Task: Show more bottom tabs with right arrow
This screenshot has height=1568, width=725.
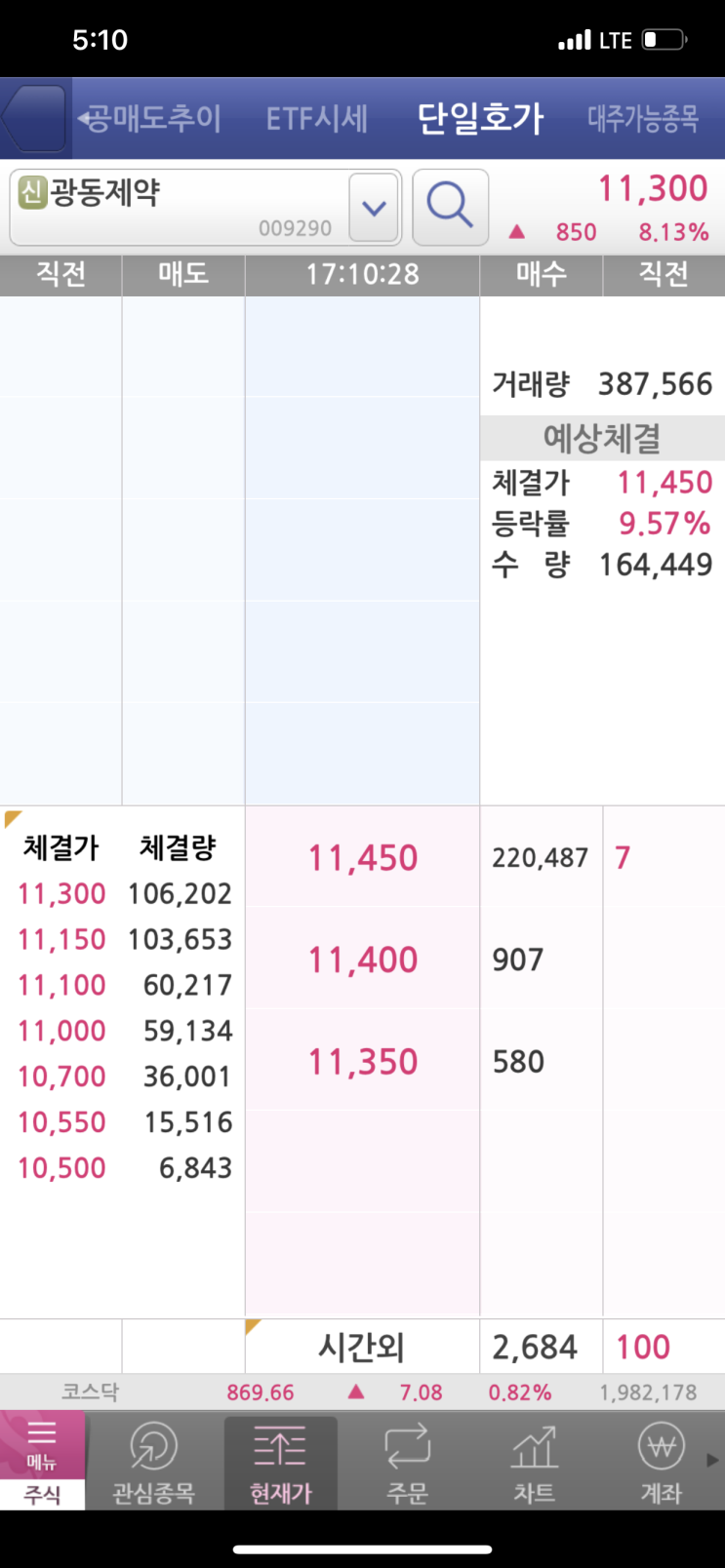Action: point(713,1461)
